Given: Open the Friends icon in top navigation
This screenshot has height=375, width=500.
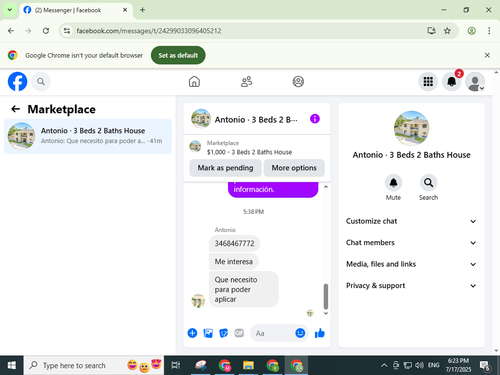Looking at the screenshot, I should pos(246,81).
